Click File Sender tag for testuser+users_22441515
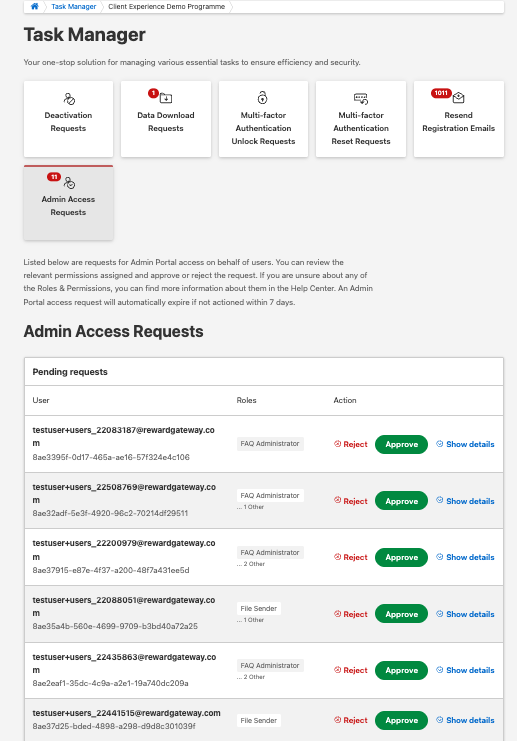 258,721
